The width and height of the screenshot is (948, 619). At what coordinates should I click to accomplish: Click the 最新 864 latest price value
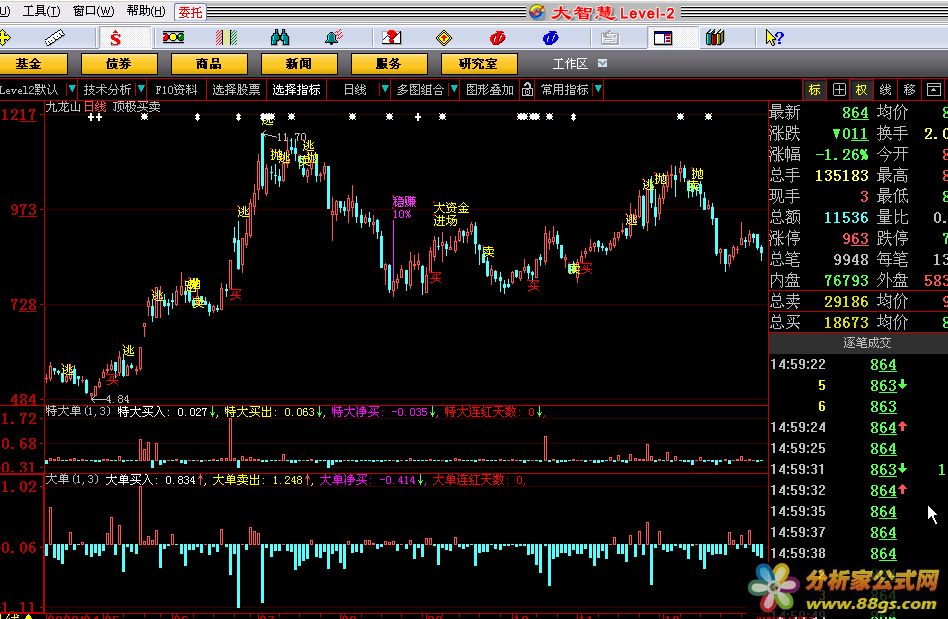click(855, 112)
